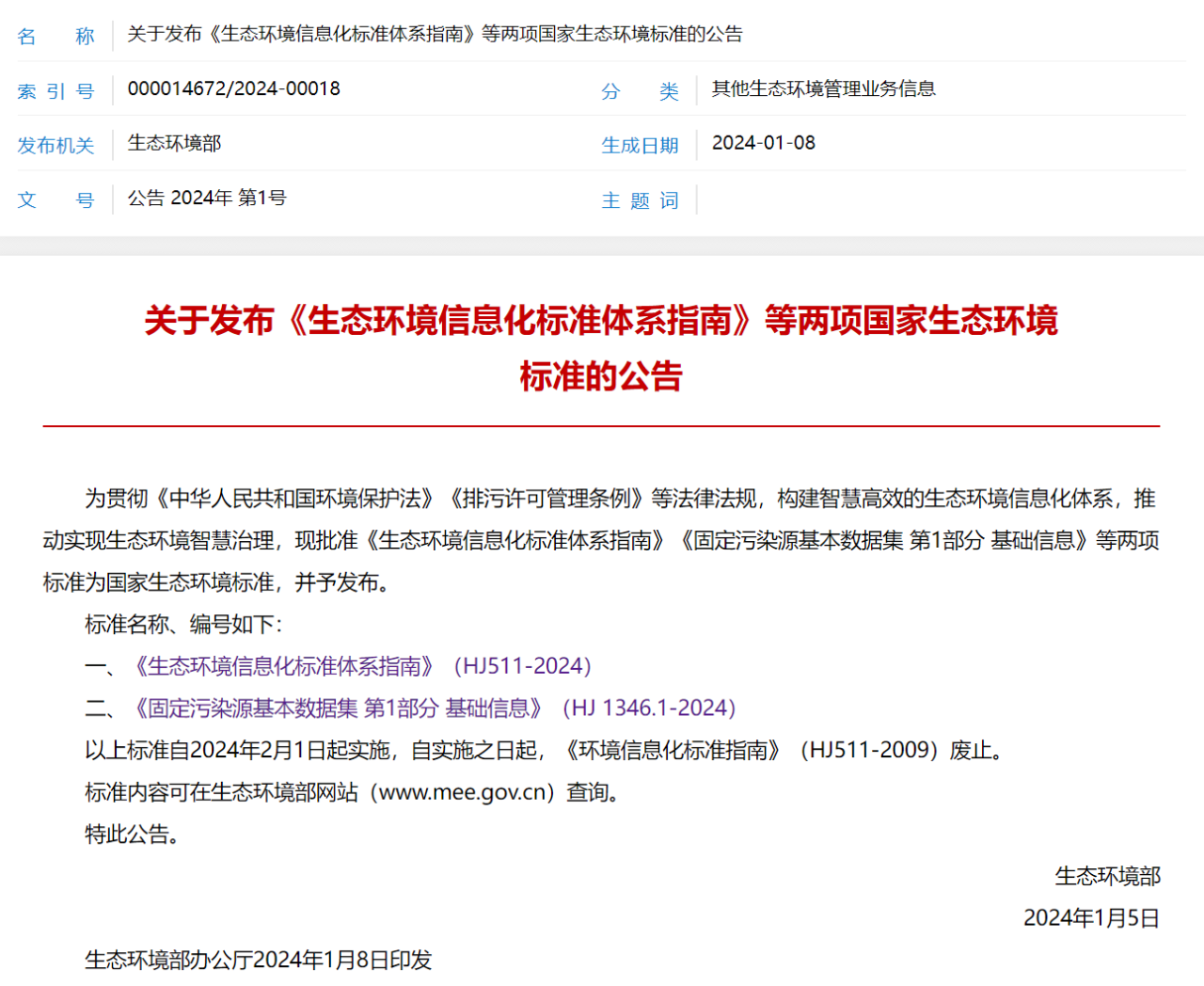Viewport: 1204px width, 986px height.
Task: Click 生态环境部 in the 发布机关 row
Action: (174, 143)
